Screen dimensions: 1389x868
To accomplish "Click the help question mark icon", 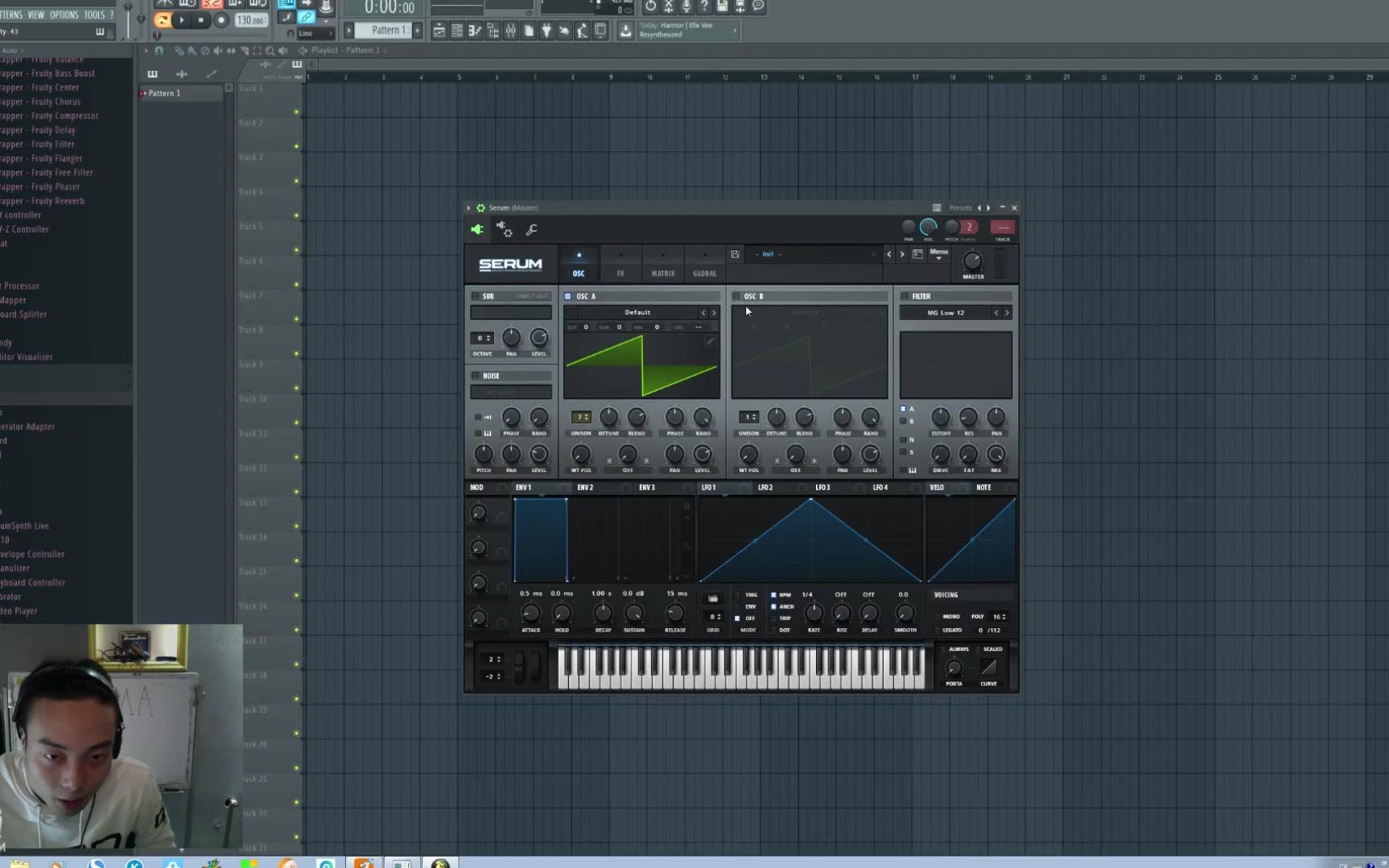I will 704,6.
